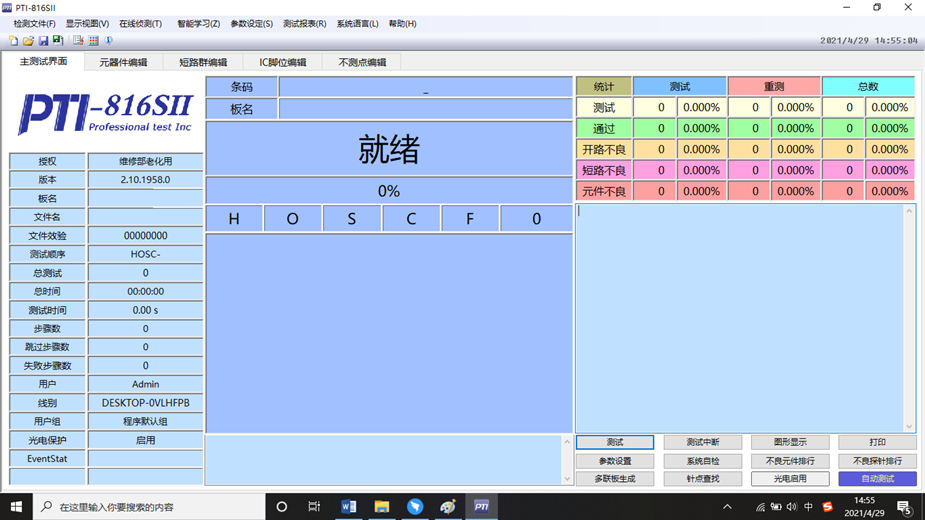Click the 0% progress bar
Viewport: 925px width, 520px height.
(389, 191)
